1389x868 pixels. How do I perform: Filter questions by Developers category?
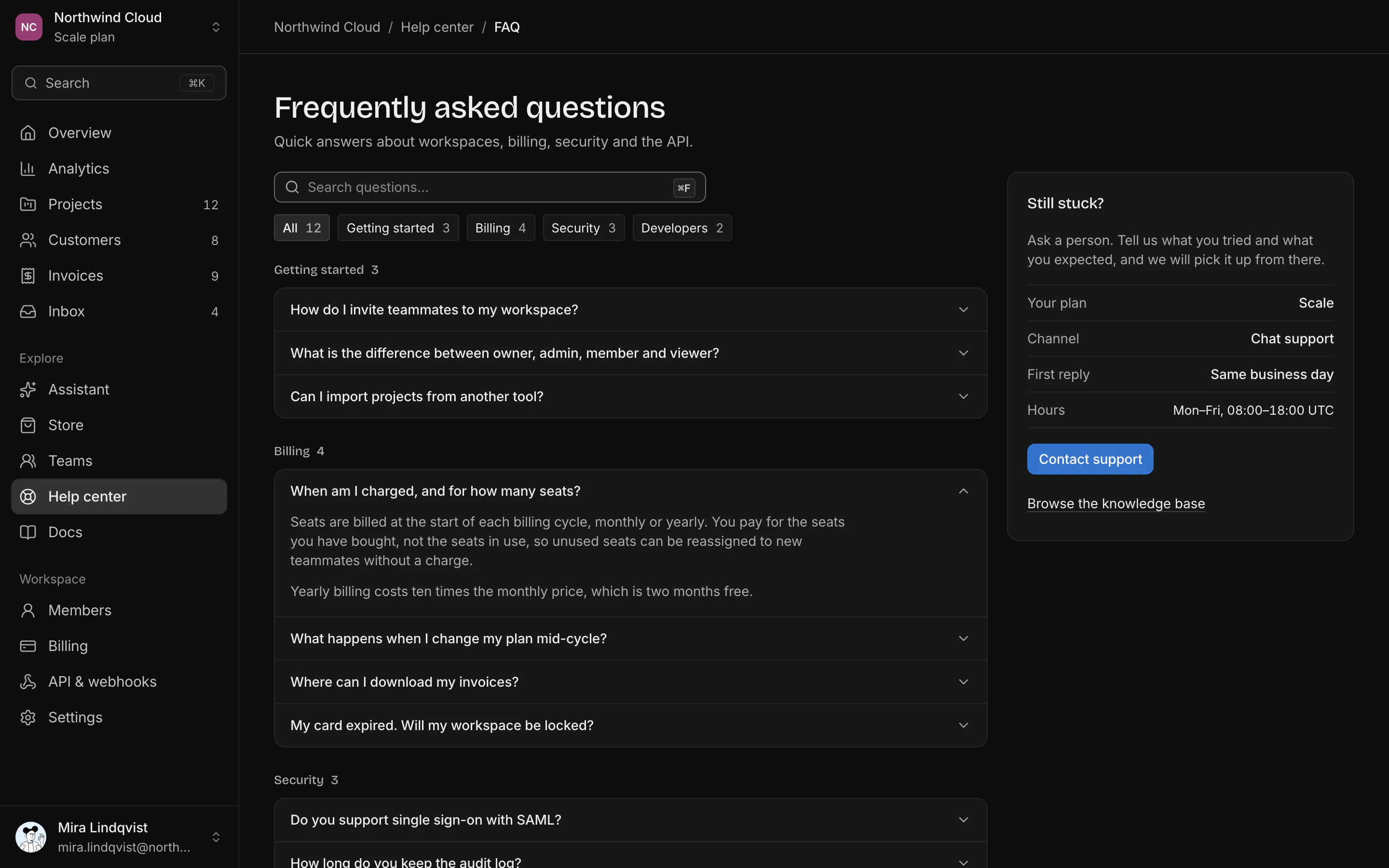pos(682,228)
